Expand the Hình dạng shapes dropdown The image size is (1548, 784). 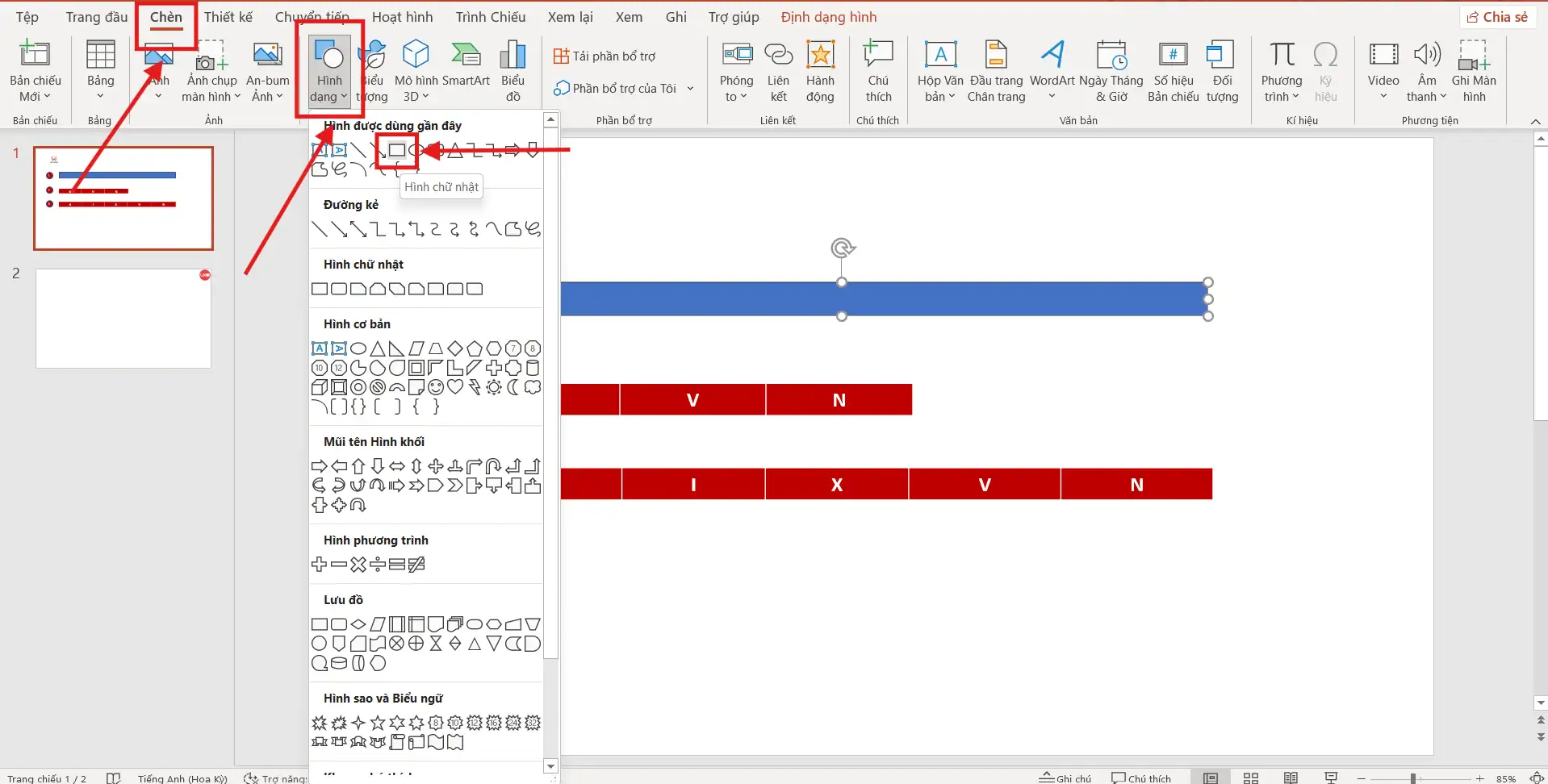329,73
